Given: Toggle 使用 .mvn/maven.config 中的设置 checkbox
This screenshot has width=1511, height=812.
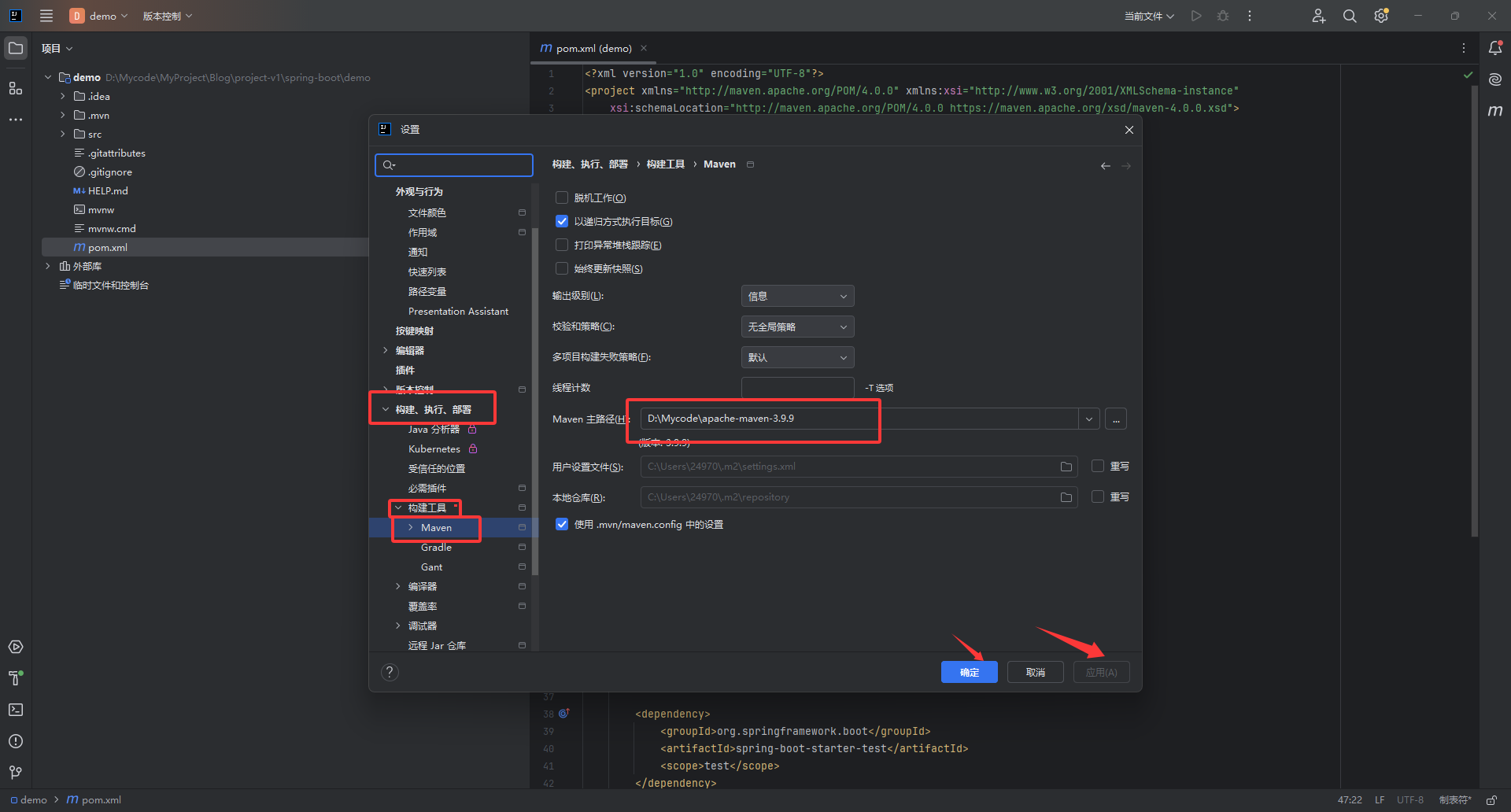Looking at the screenshot, I should (x=562, y=525).
